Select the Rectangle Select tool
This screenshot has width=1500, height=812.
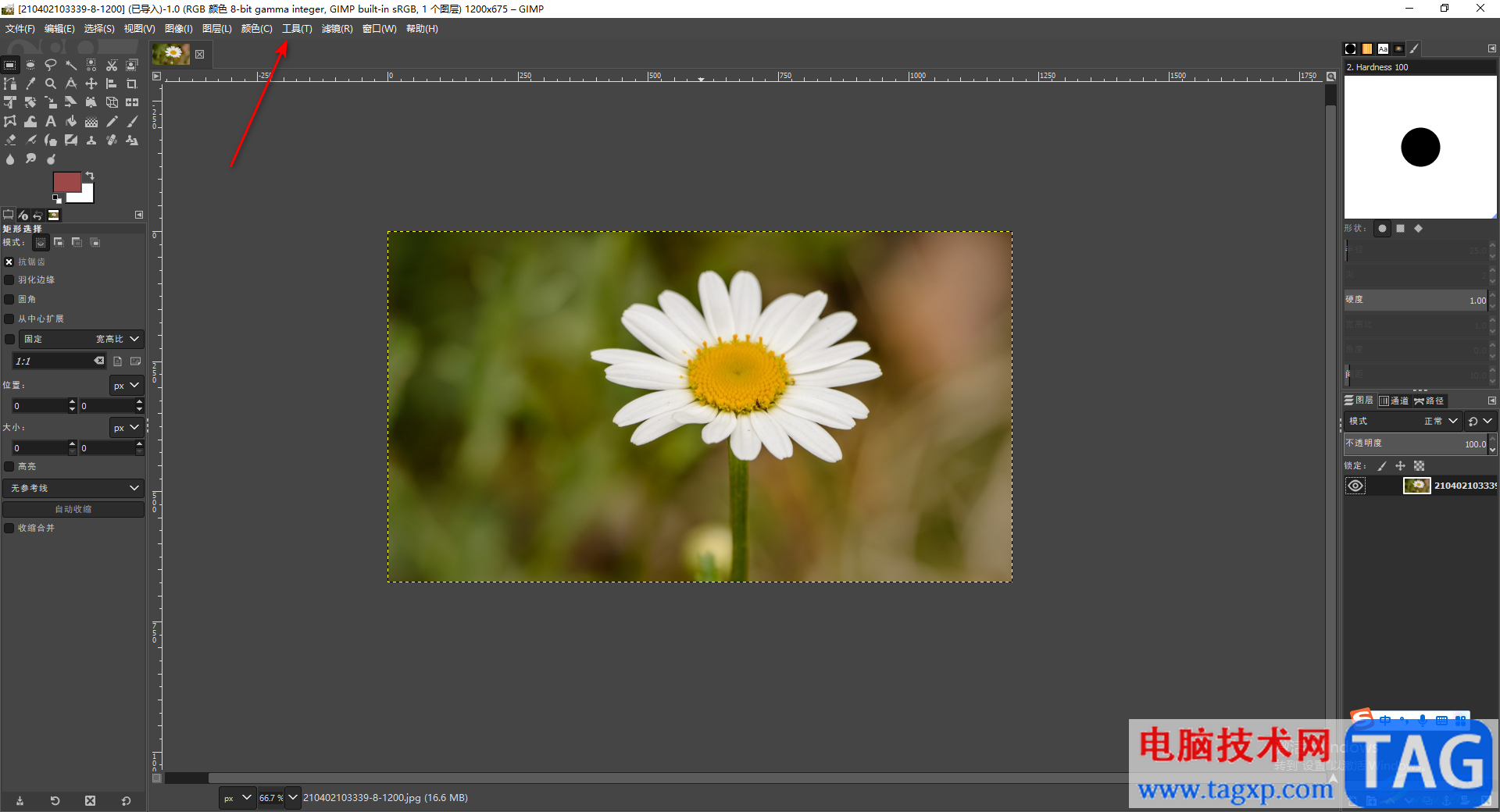10,66
